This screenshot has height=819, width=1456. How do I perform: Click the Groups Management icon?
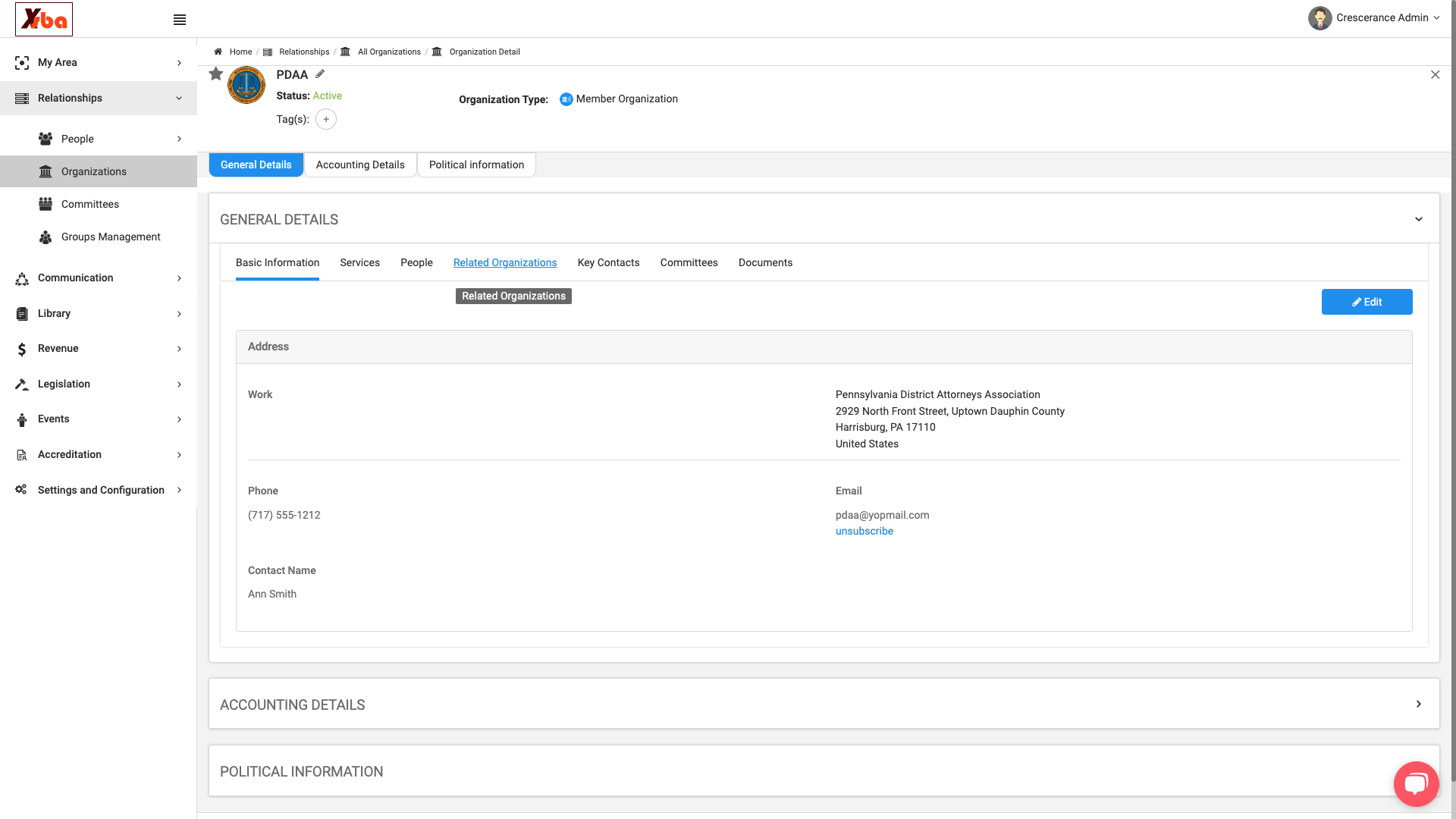point(45,237)
